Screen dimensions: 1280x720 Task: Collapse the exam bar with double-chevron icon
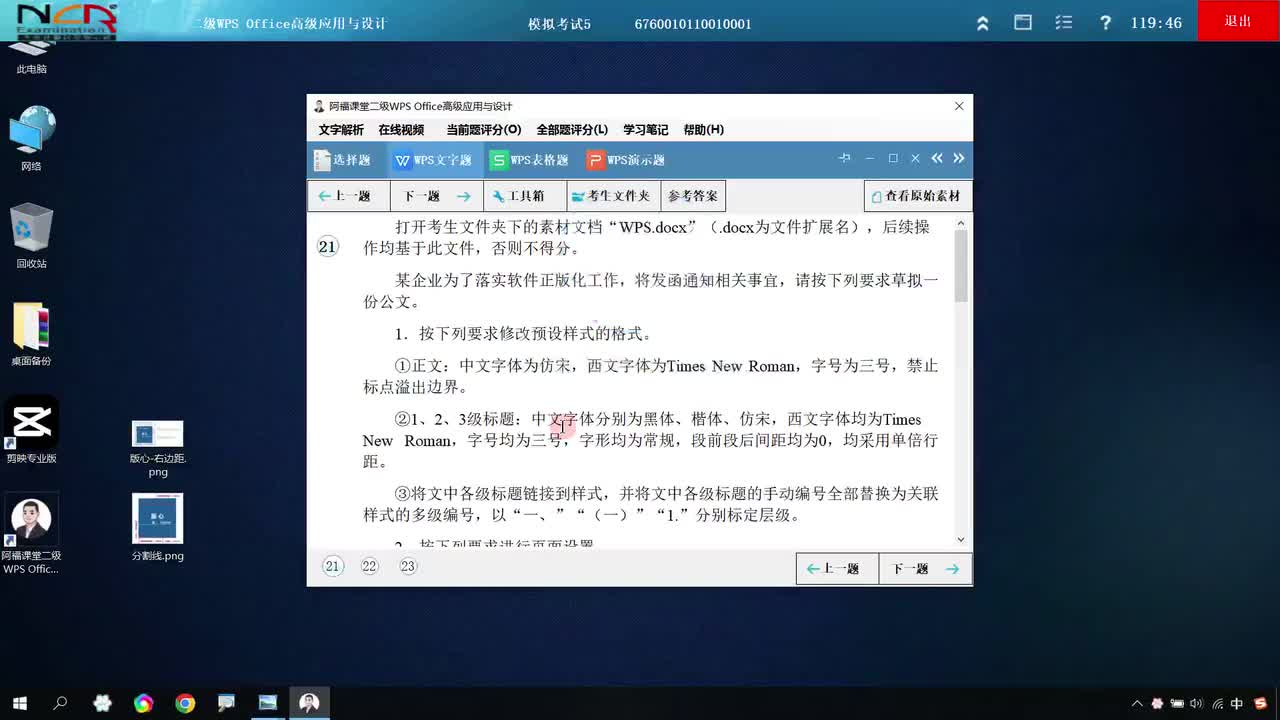pos(982,23)
